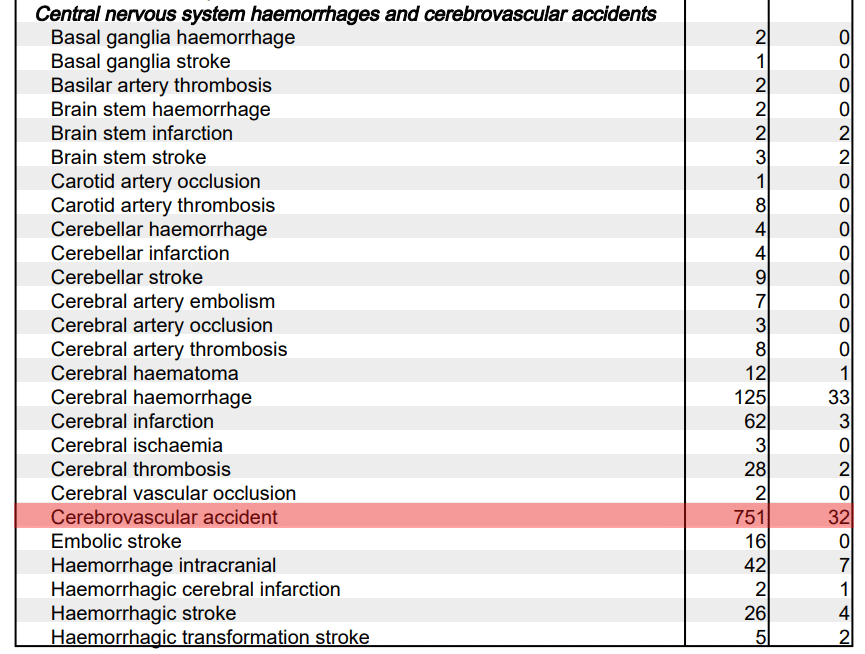Image resolution: width=865 pixels, height=654 pixels.
Task: Select the Basal ganglia haemorrhage text
Action: coord(173,37)
